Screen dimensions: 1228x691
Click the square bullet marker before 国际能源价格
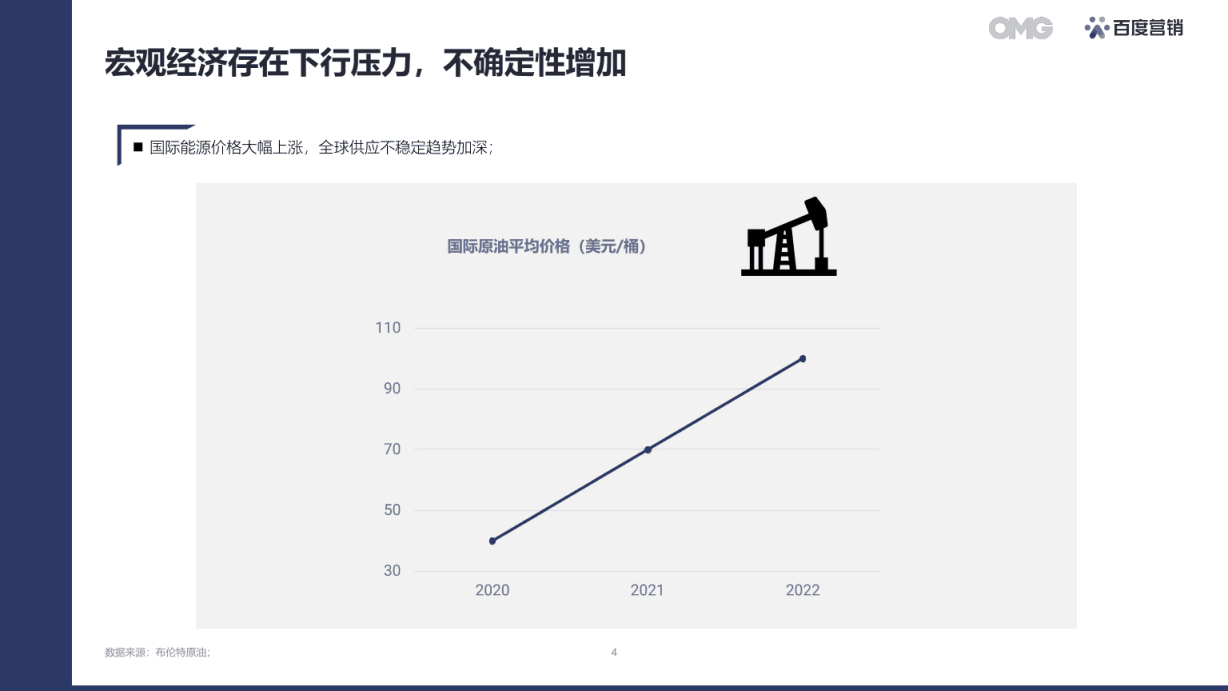(137, 148)
